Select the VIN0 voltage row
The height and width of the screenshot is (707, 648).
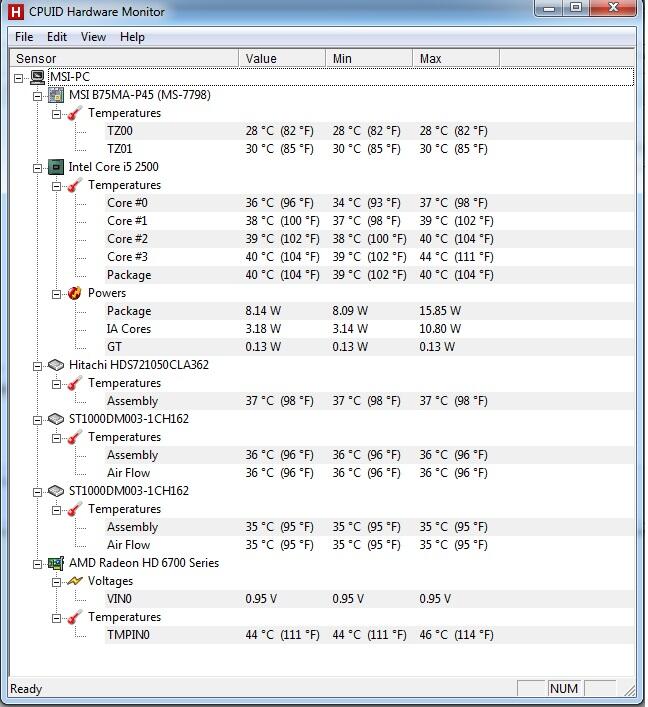pyautogui.click(x=369, y=599)
